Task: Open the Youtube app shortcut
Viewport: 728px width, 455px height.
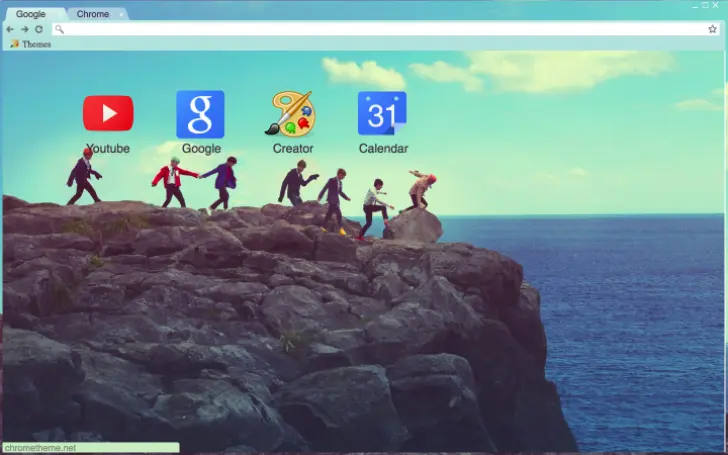Action: 108,113
